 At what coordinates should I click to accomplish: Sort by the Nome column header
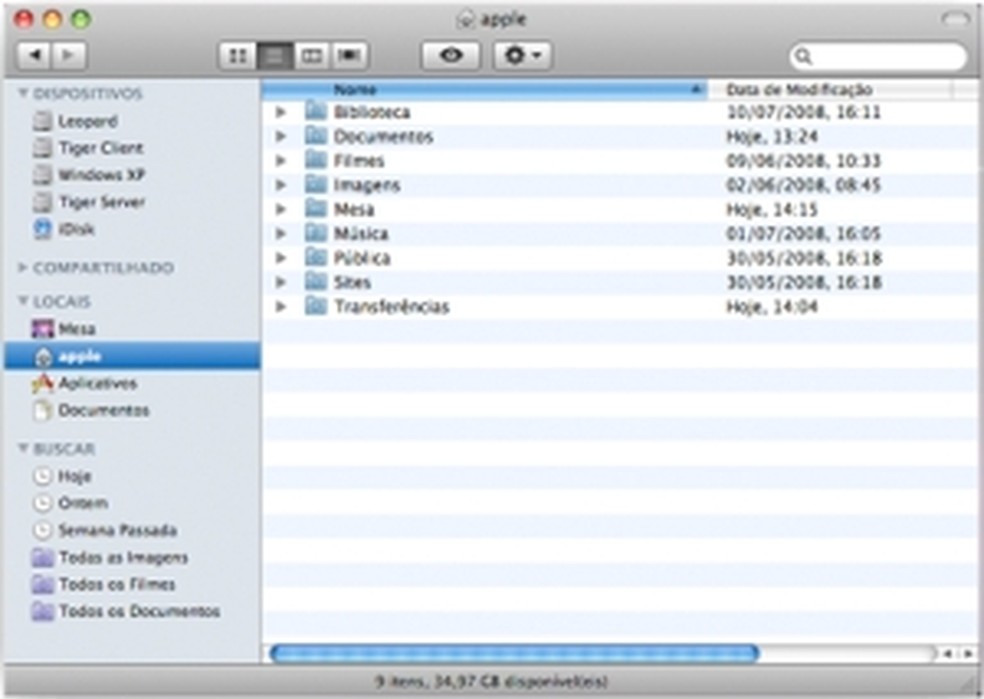coord(484,90)
